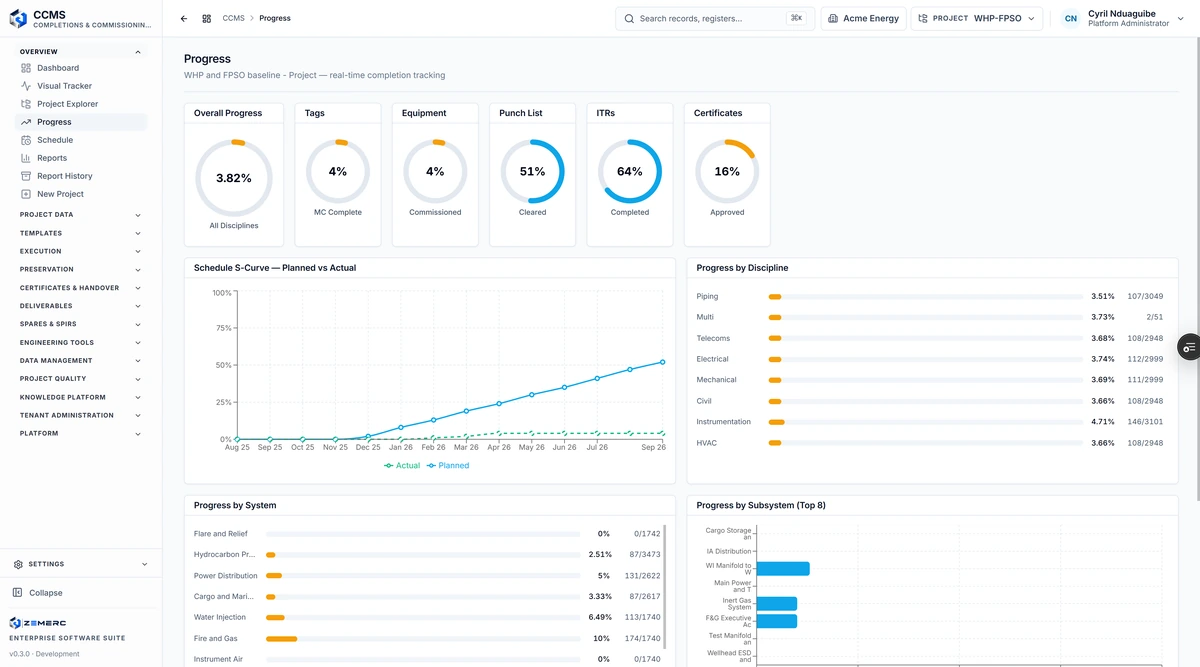The height and width of the screenshot is (667, 1200).
Task: Open the WHP-FPSO project dropdown
Action: point(976,18)
